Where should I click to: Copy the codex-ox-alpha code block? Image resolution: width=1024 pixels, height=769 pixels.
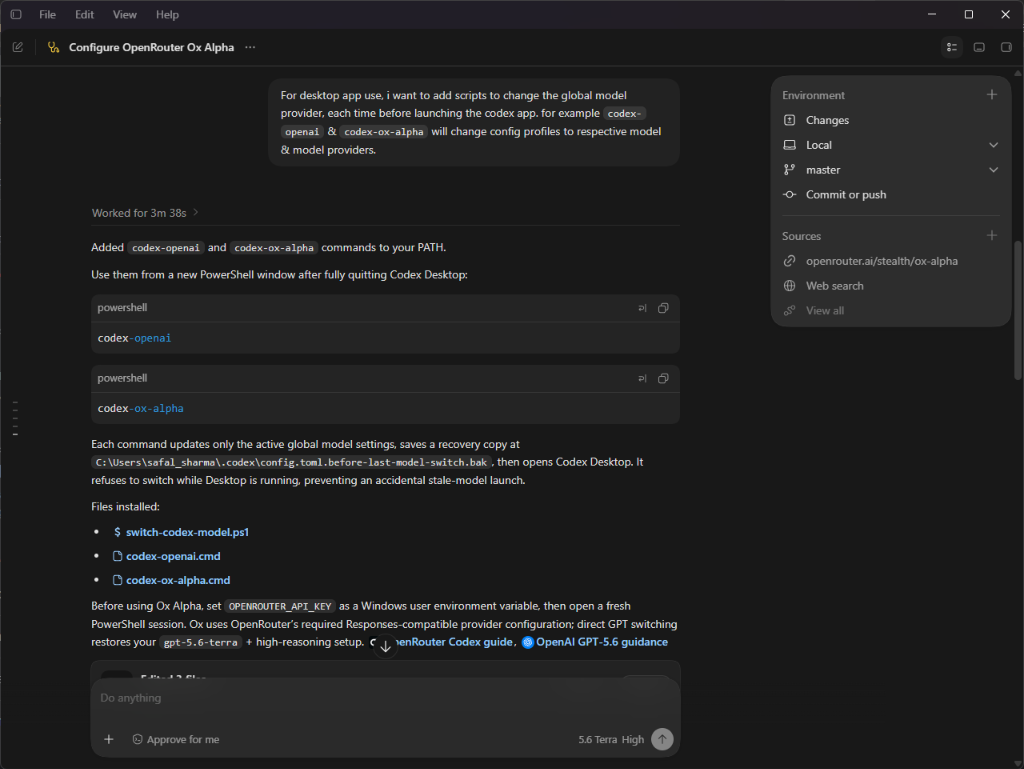pos(663,379)
